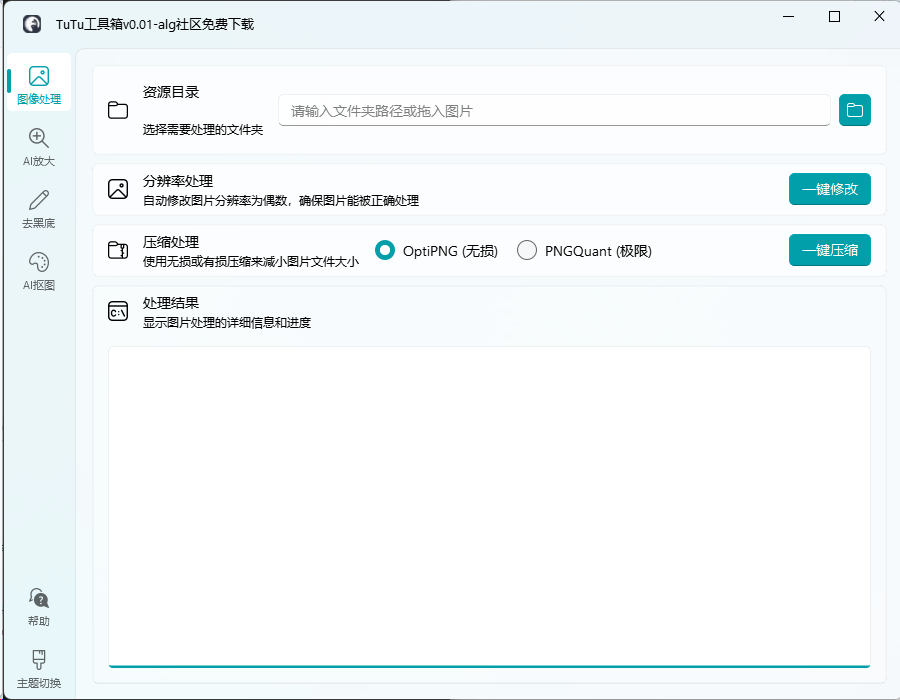Focus the folder path input field
This screenshot has width=900, height=700.
point(554,110)
